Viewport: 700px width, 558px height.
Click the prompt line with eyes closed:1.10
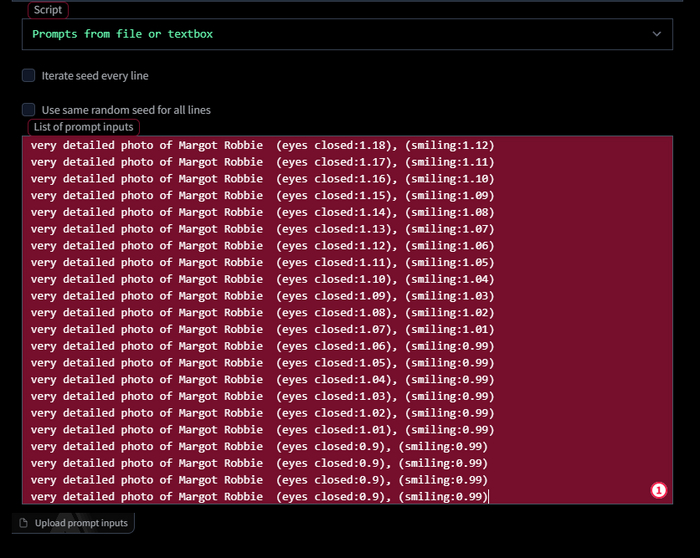click(x=262, y=279)
